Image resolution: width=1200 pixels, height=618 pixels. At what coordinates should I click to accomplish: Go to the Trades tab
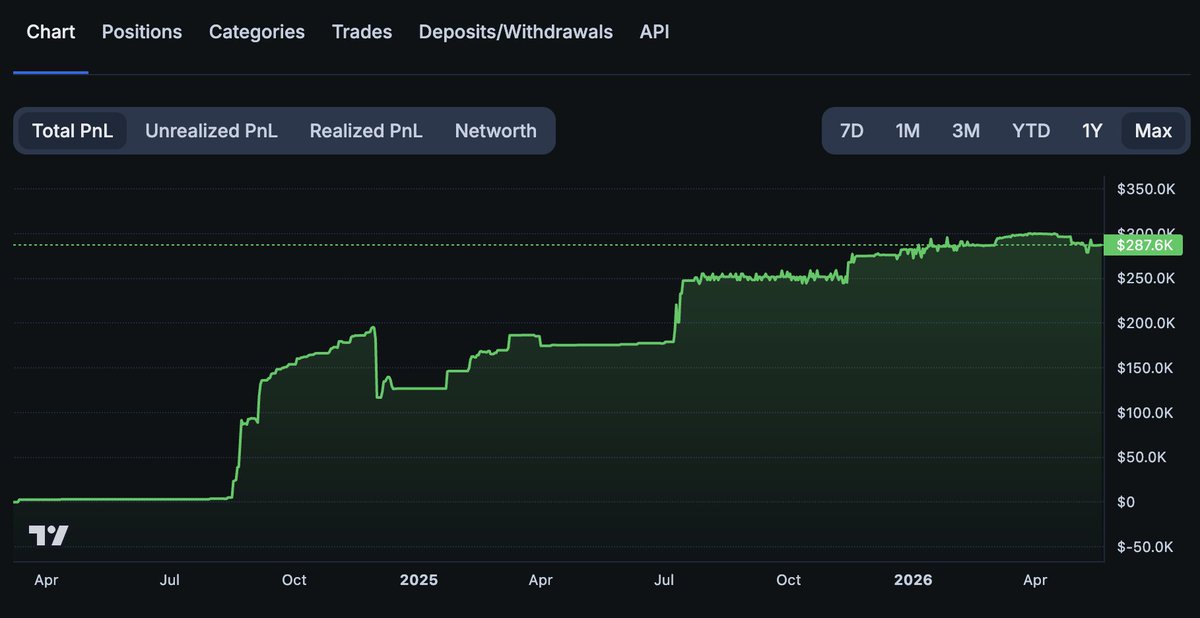click(362, 32)
